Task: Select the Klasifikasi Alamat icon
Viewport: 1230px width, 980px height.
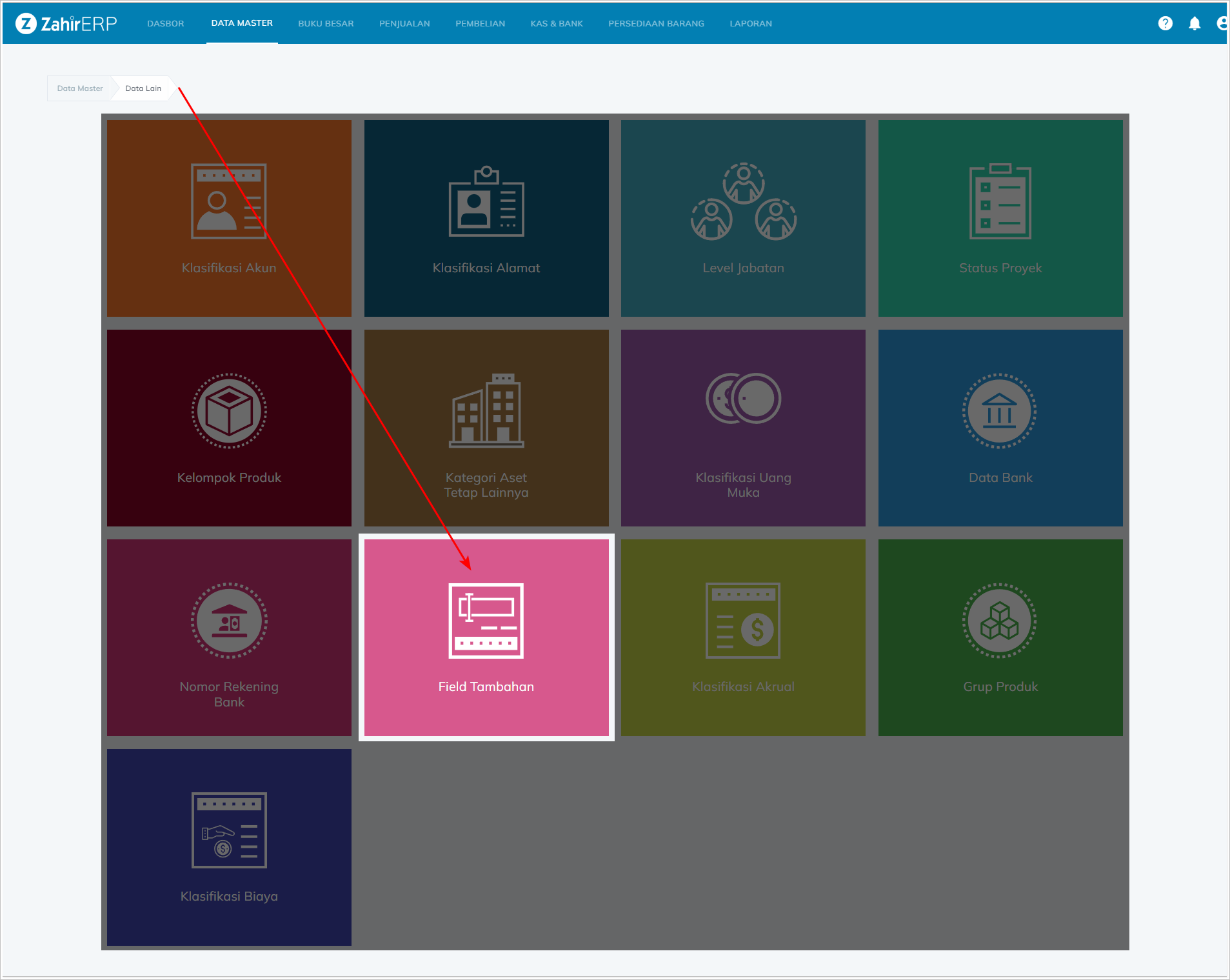Action: (x=486, y=202)
